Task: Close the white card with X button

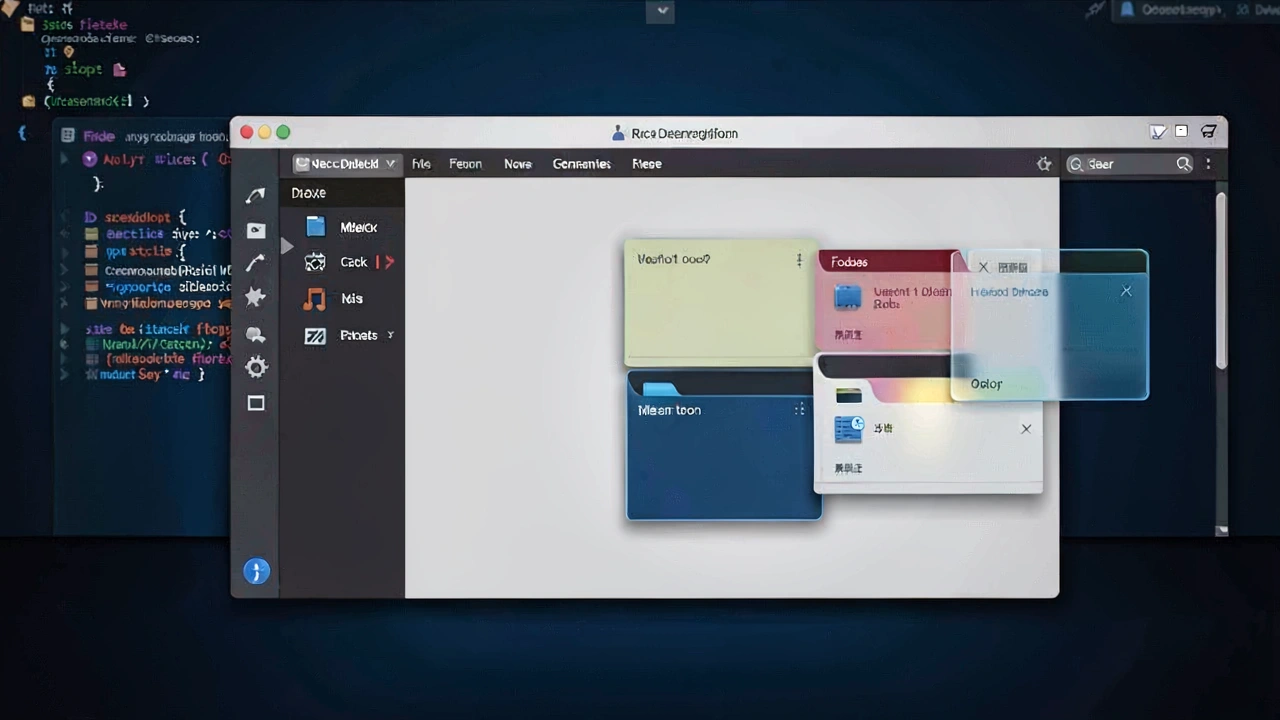Action: coord(1026,428)
